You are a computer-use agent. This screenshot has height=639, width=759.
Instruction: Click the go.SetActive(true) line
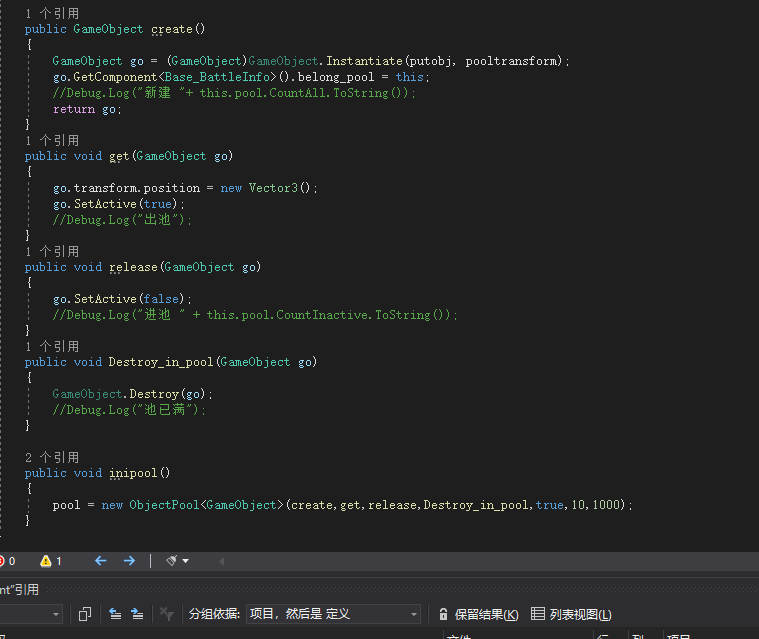tap(119, 204)
